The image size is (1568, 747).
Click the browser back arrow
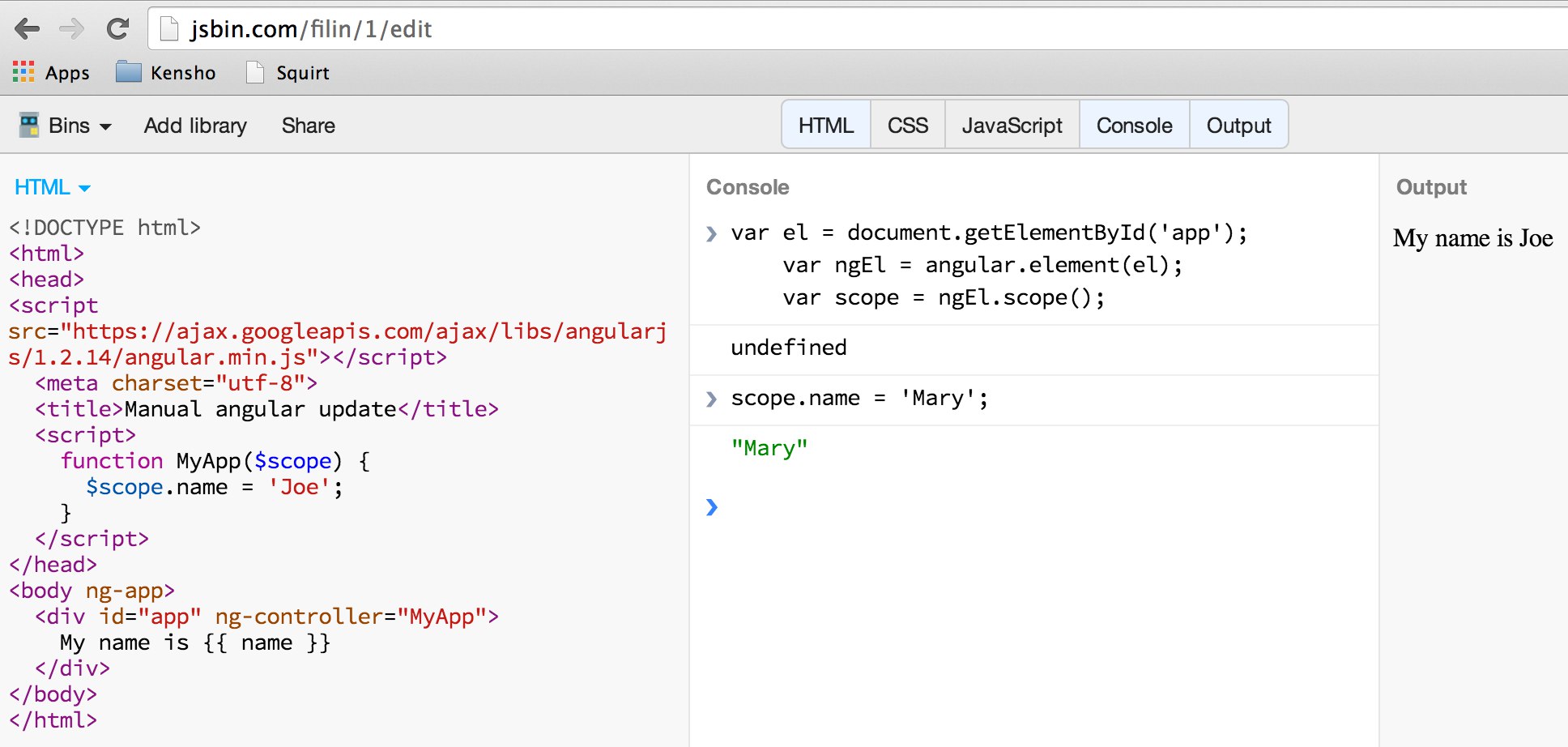click(x=27, y=29)
